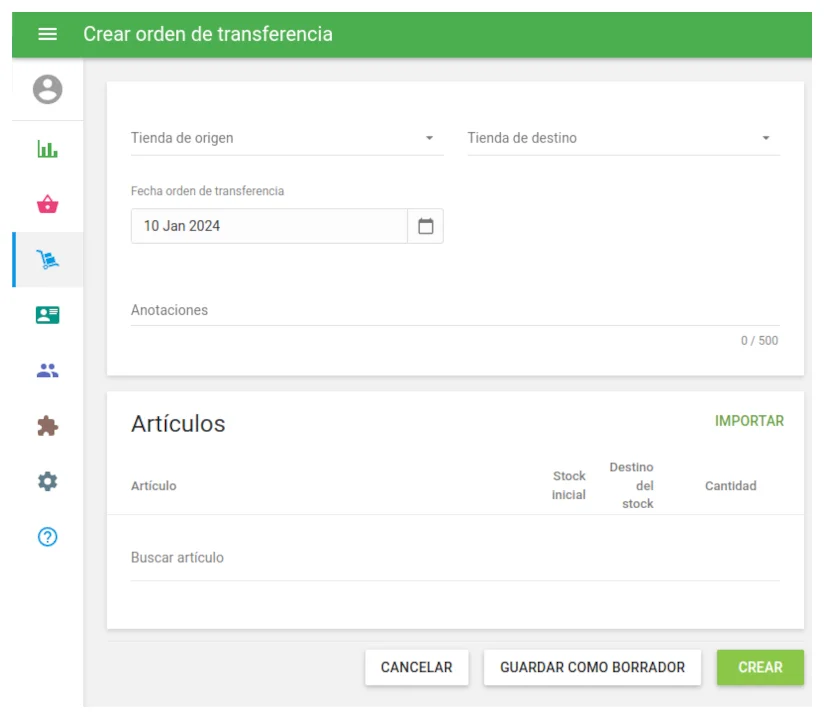Click the Buscar artículo search field
This screenshot has width=824, height=719.
coord(455,558)
